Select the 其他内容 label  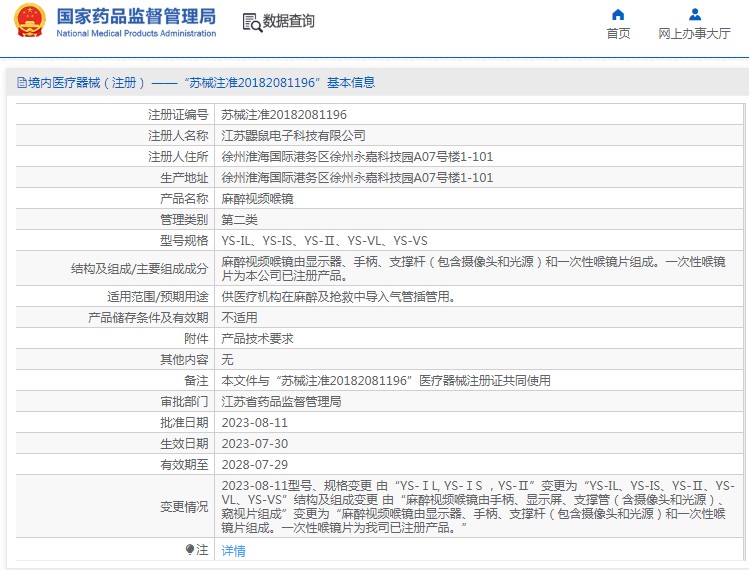[184, 360]
